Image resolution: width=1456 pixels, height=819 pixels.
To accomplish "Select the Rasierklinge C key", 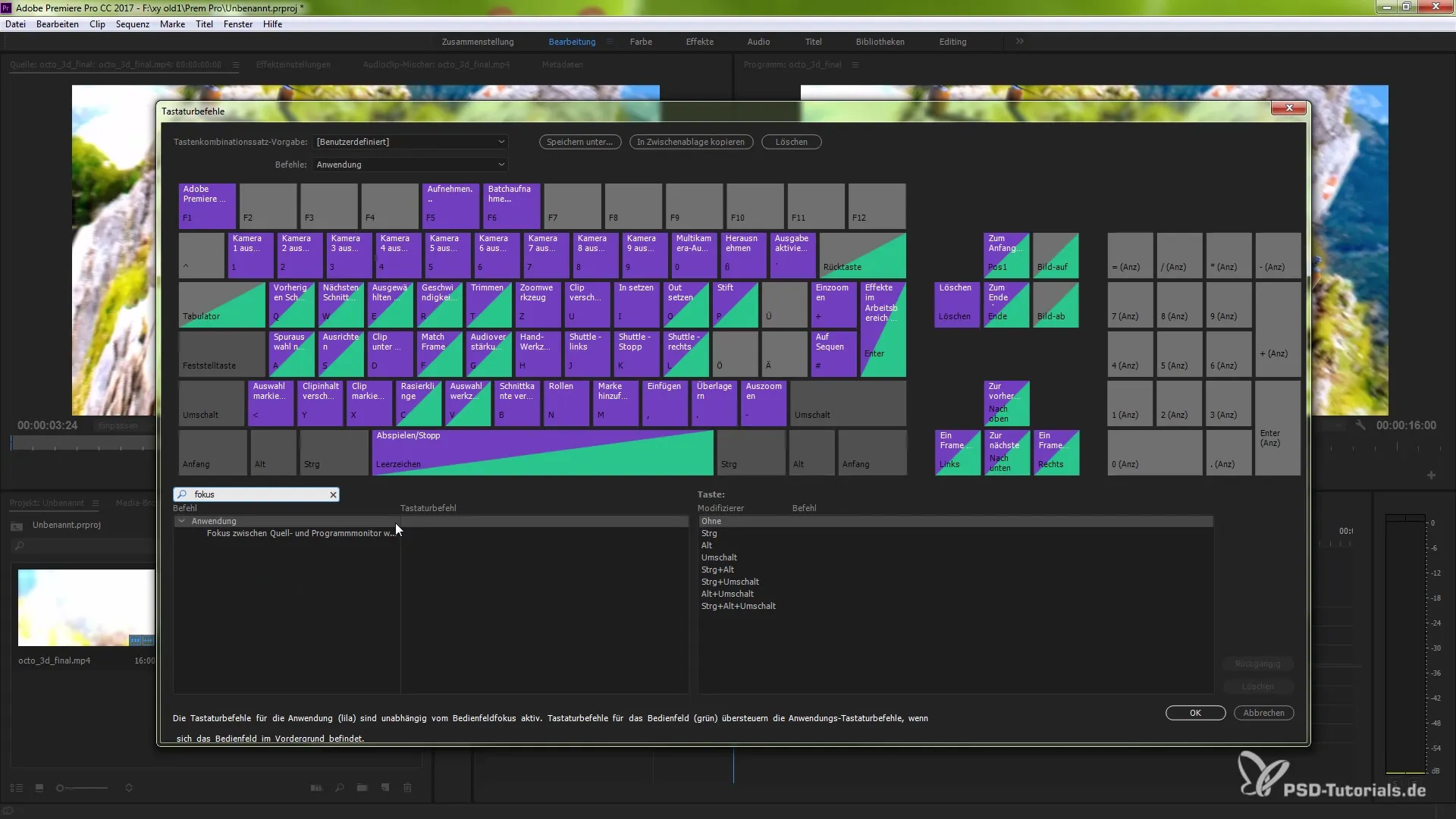I will coord(419,403).
